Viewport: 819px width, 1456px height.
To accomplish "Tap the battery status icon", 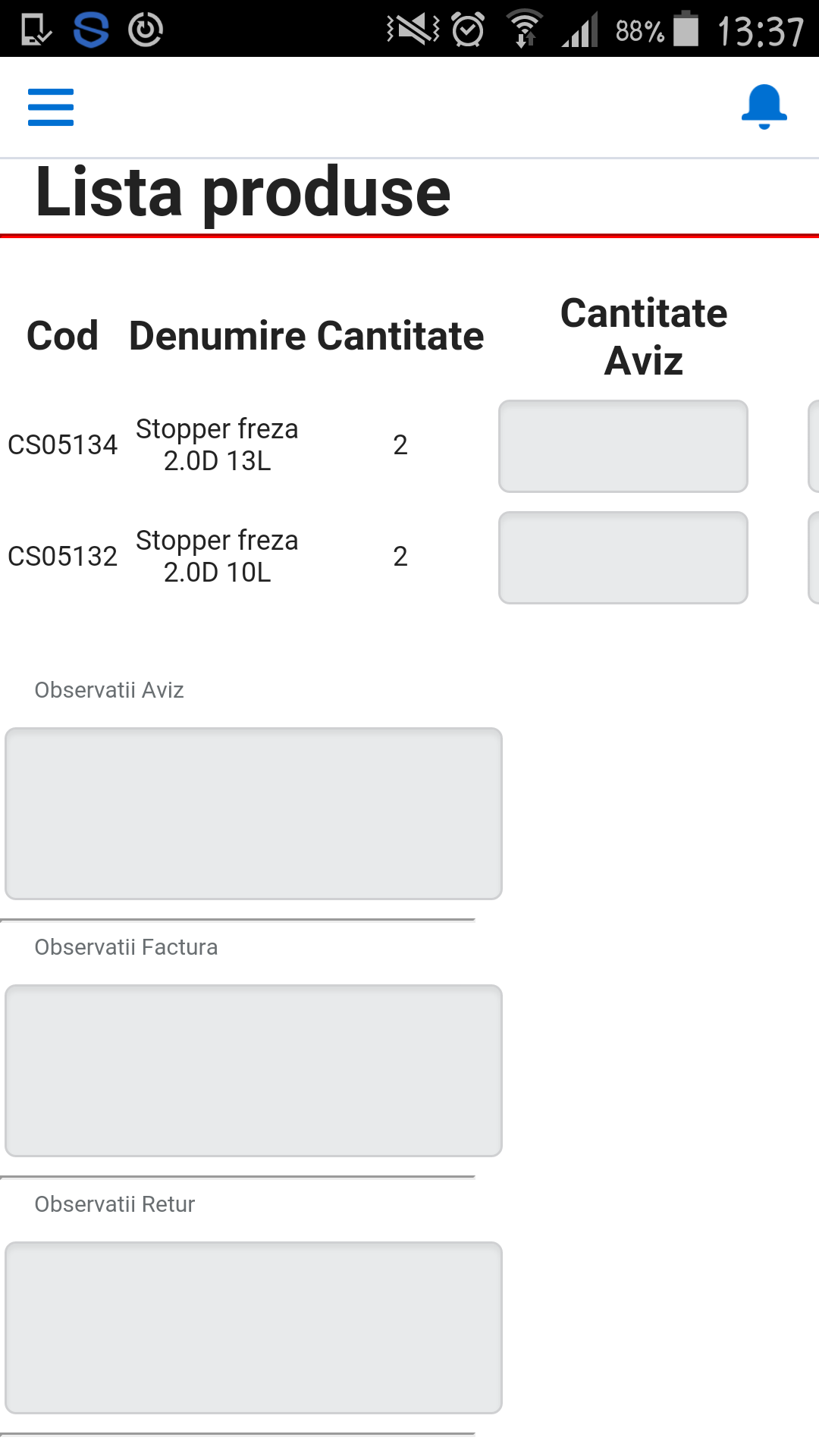I will click(686, 29).
